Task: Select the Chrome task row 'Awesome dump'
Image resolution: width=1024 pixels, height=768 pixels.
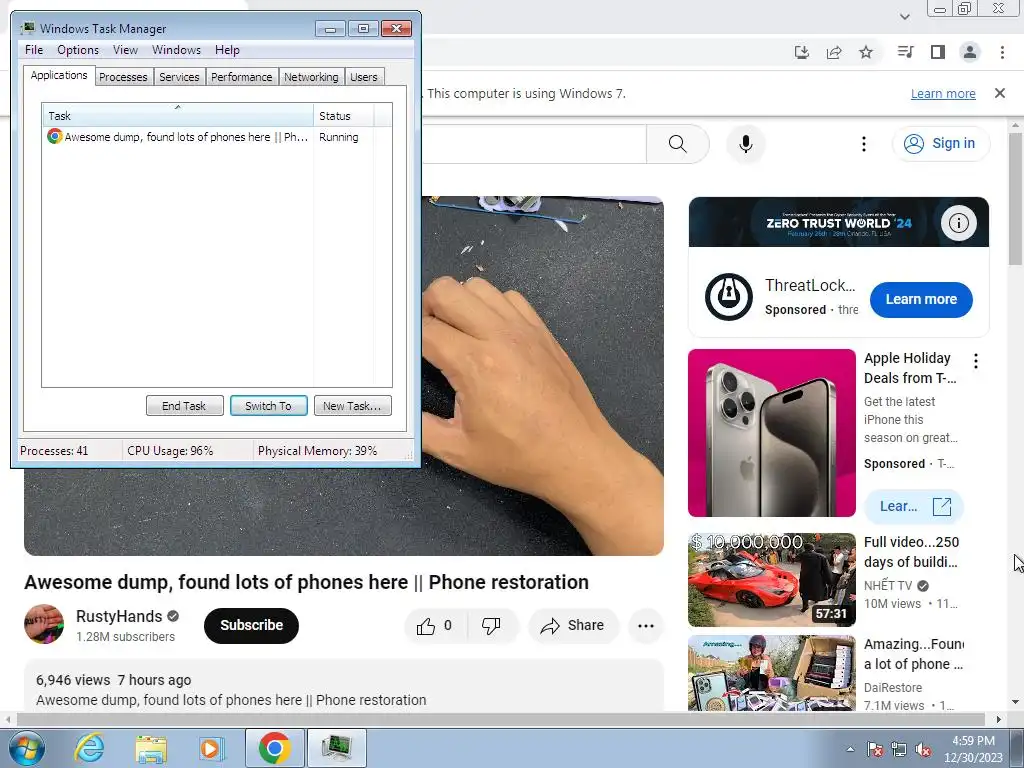Action: pyautogui.click(x=178, y=137)
